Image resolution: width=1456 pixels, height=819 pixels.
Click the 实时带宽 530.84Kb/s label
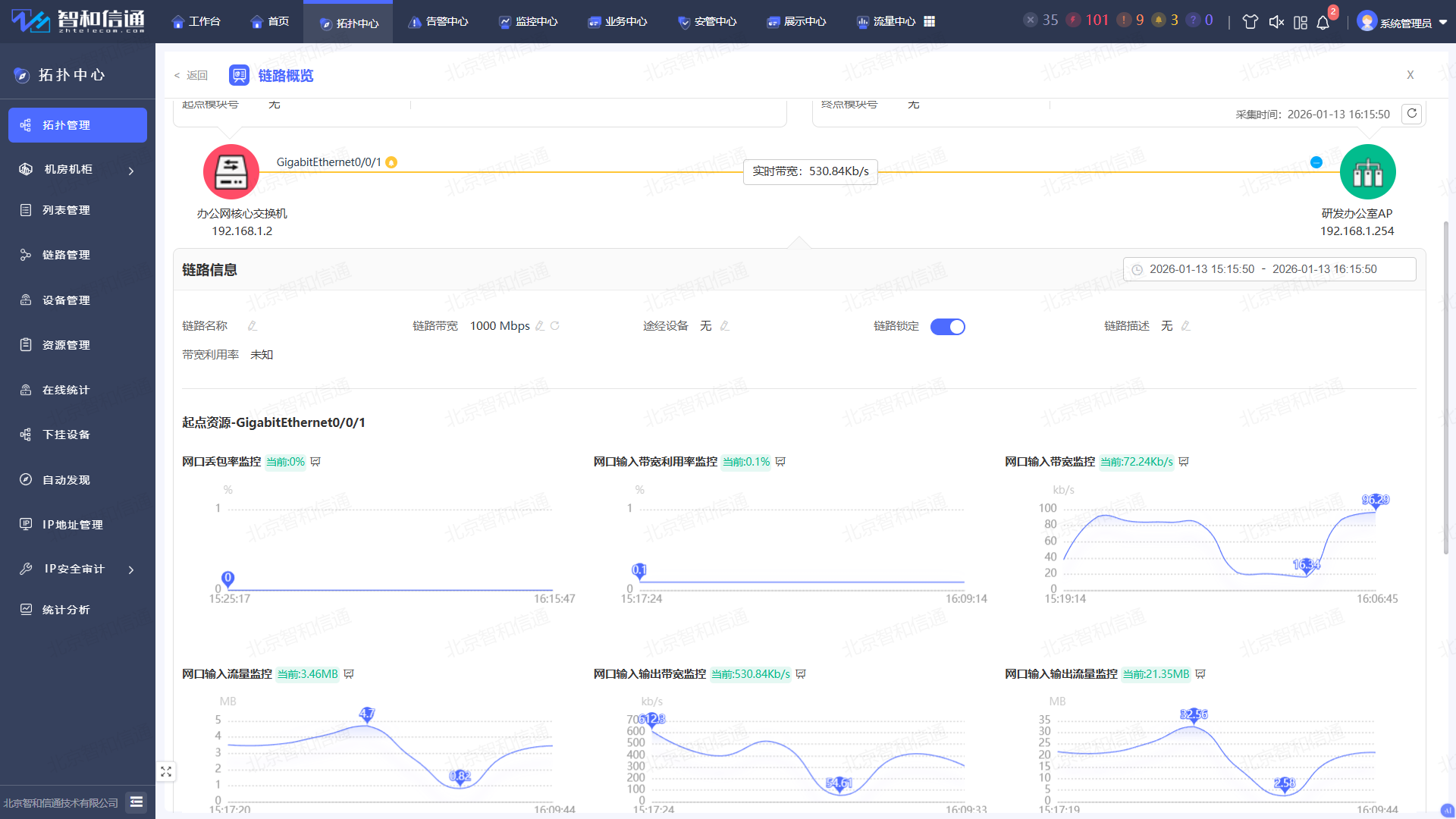[811, 171]
